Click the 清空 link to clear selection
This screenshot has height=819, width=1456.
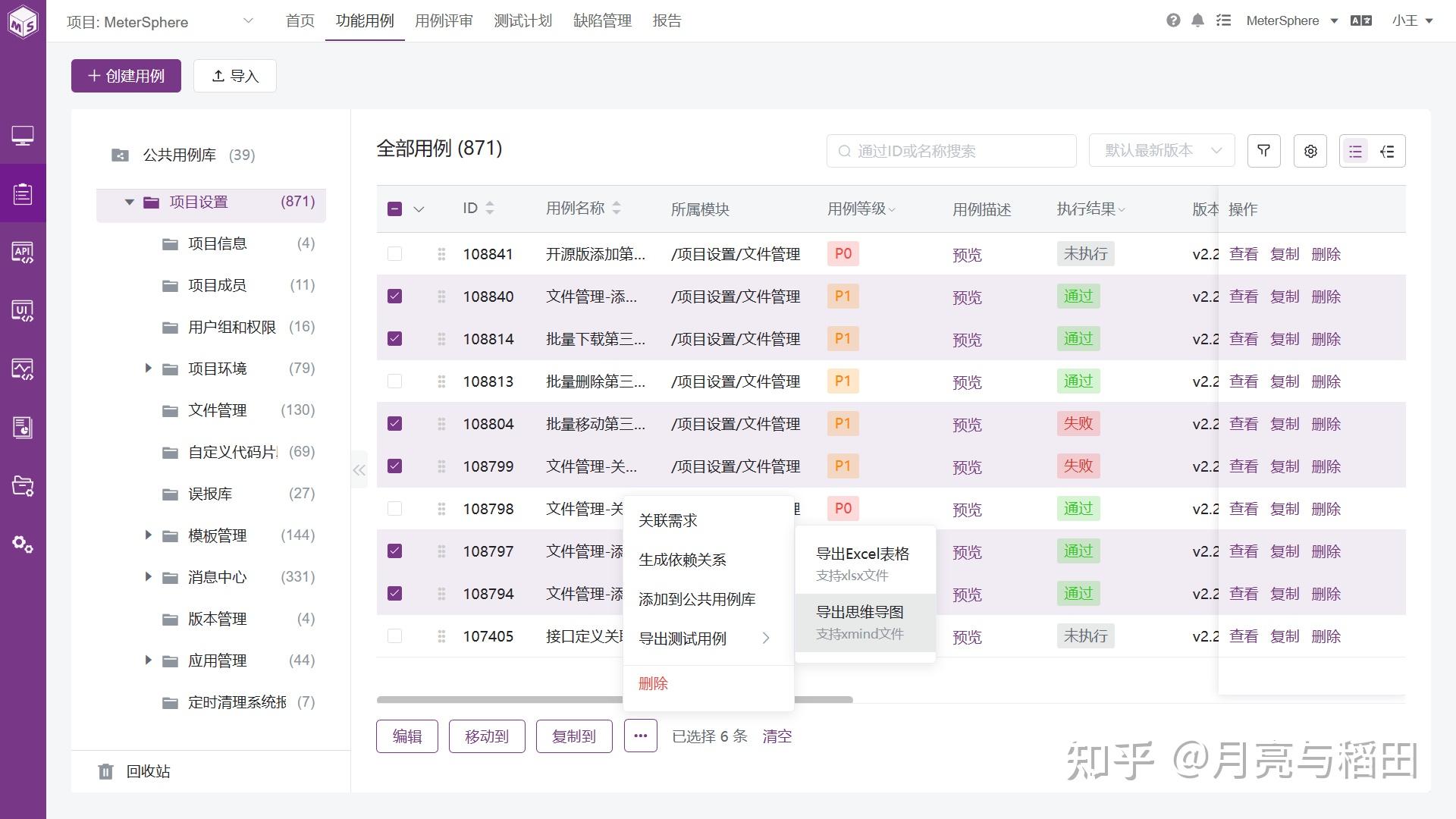[777, 736]
